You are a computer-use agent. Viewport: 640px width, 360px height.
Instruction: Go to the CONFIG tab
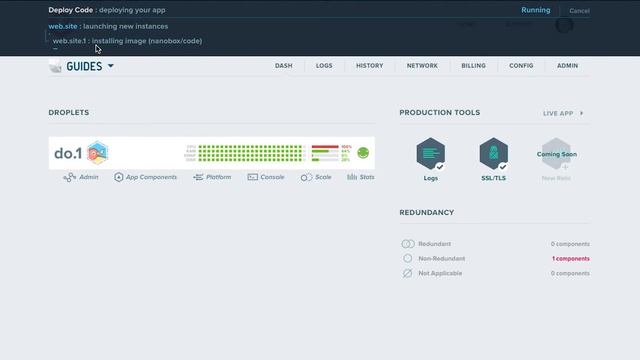(521, 66)
